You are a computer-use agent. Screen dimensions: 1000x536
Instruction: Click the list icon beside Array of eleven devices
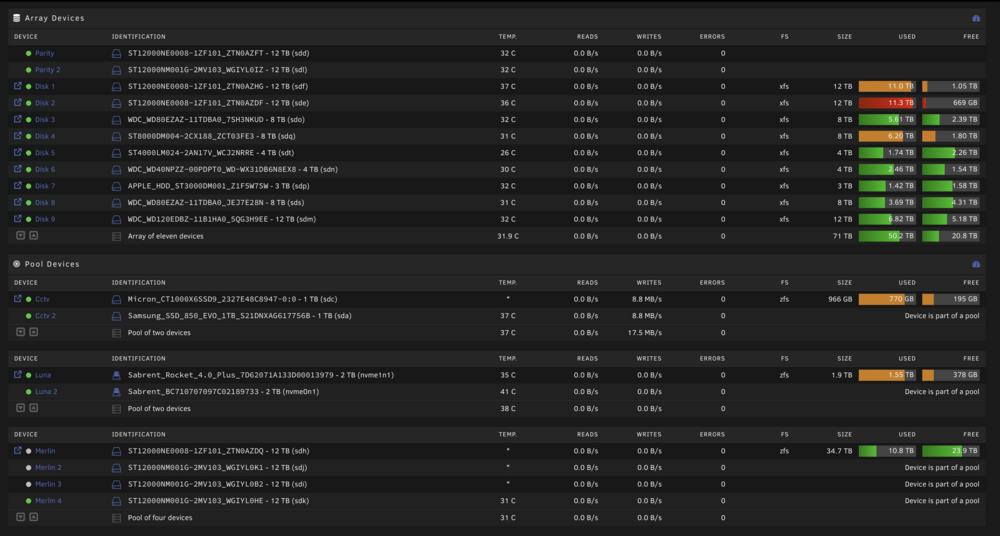tap(116, 236)
